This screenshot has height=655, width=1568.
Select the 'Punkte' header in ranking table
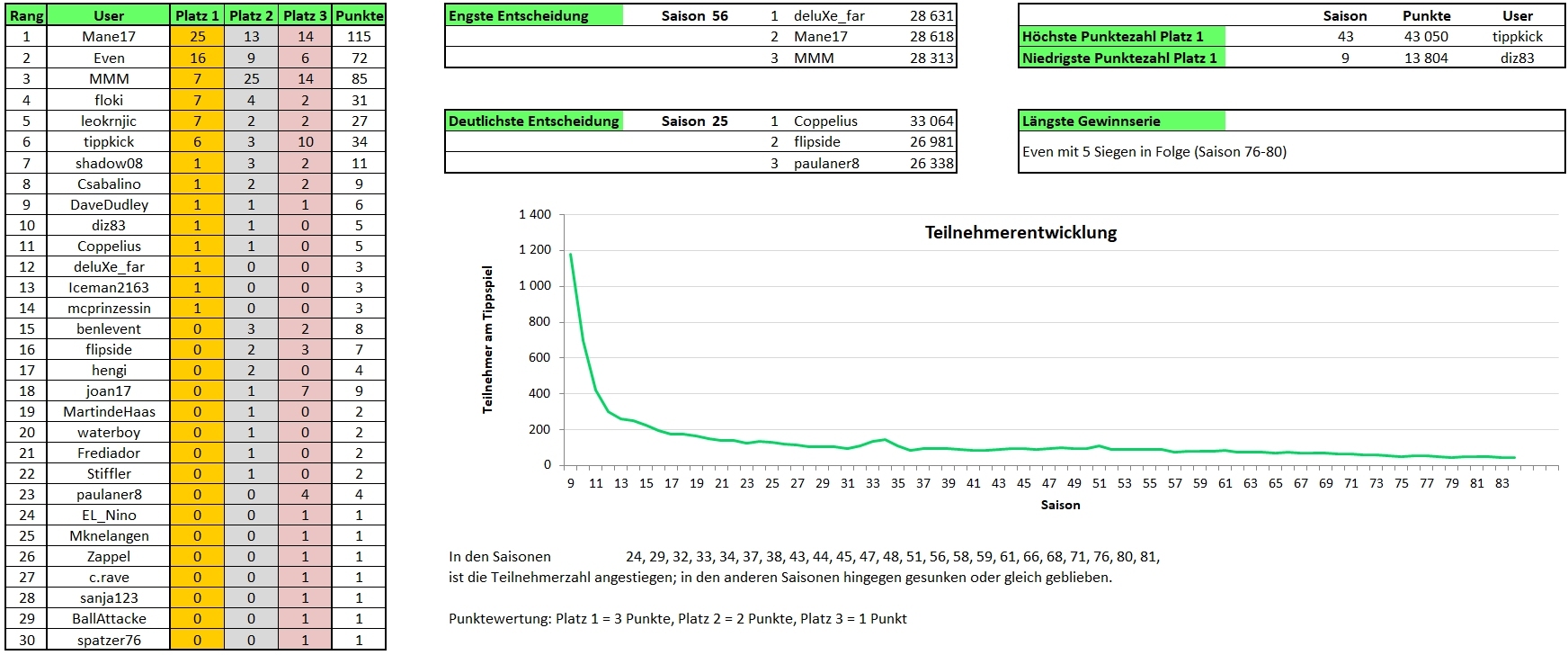[x=359, y=15]
